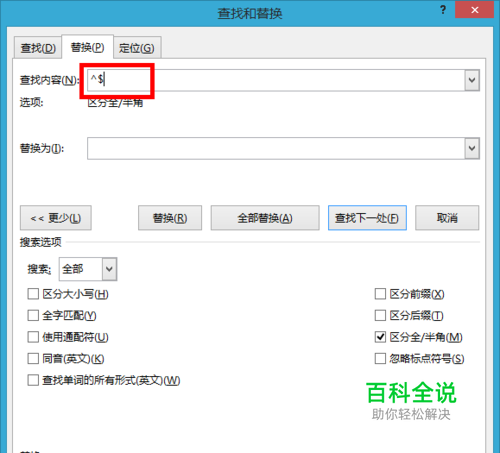Viewport: 500px width, 453px height.
Task: Expand the 查找内容 history dropdown arrow
Action: [472, 80]
